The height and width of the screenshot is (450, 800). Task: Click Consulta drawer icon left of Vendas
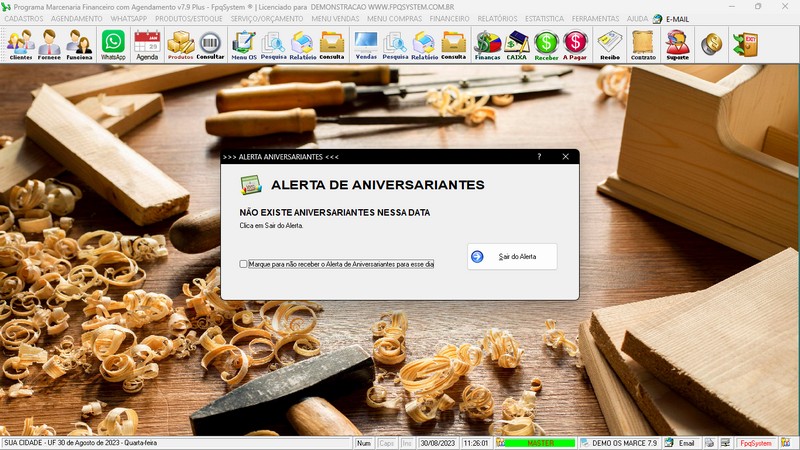coord(332,44)
